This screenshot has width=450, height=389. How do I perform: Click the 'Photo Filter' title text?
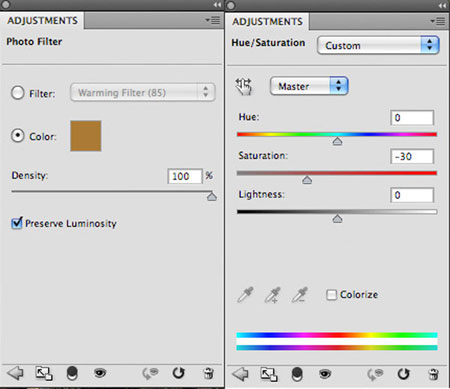point(34,42)
